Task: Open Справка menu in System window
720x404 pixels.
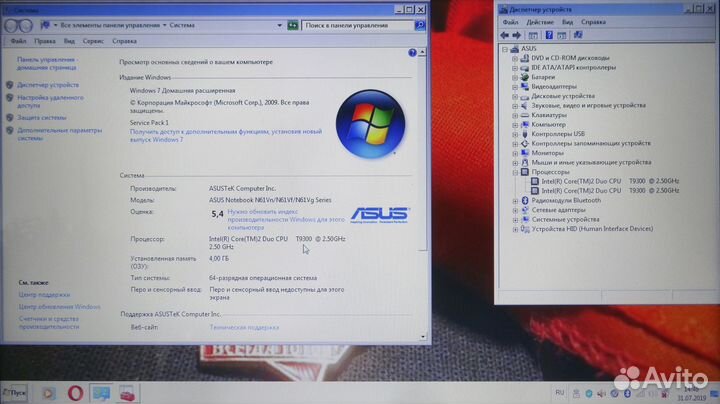Action: (x=124, y=41)
